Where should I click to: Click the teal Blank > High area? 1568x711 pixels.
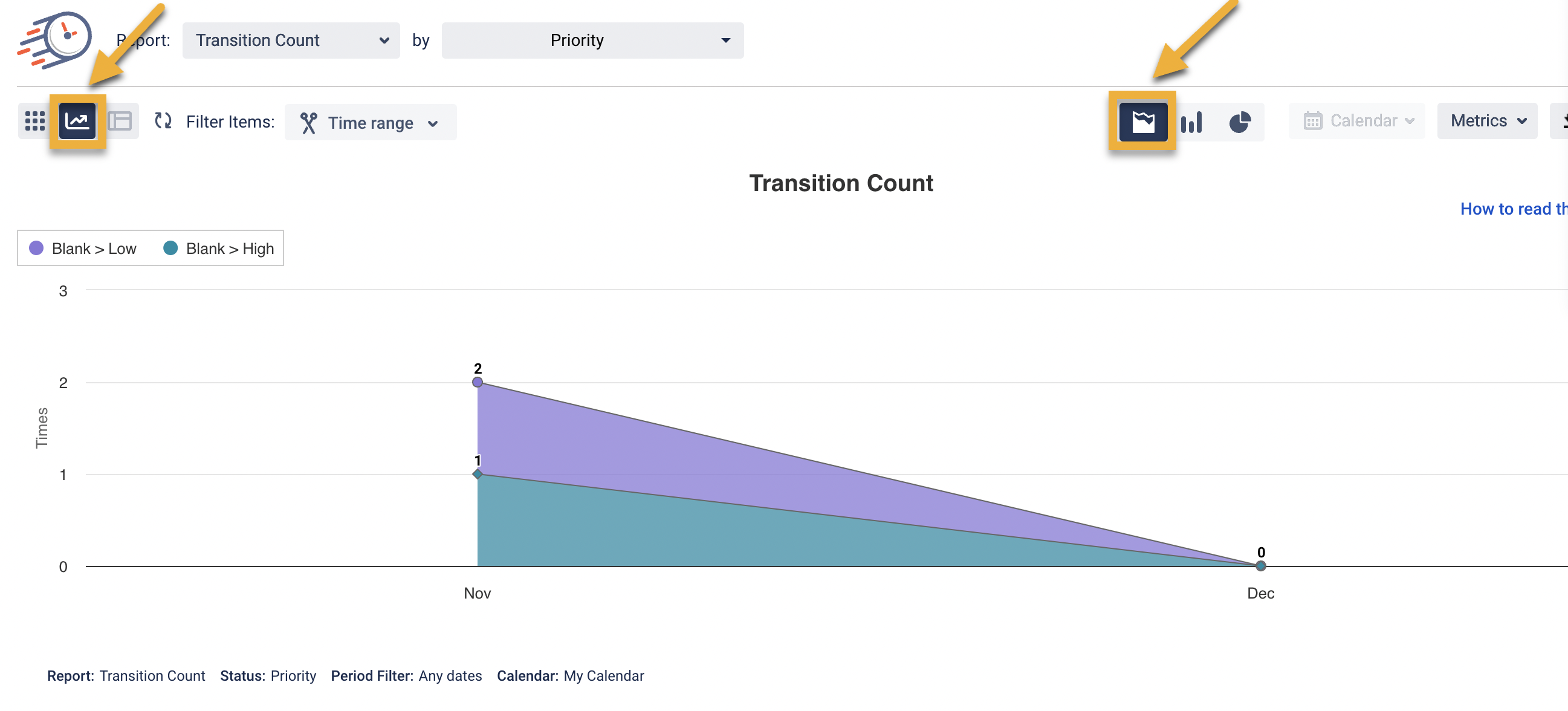(670, 530)
